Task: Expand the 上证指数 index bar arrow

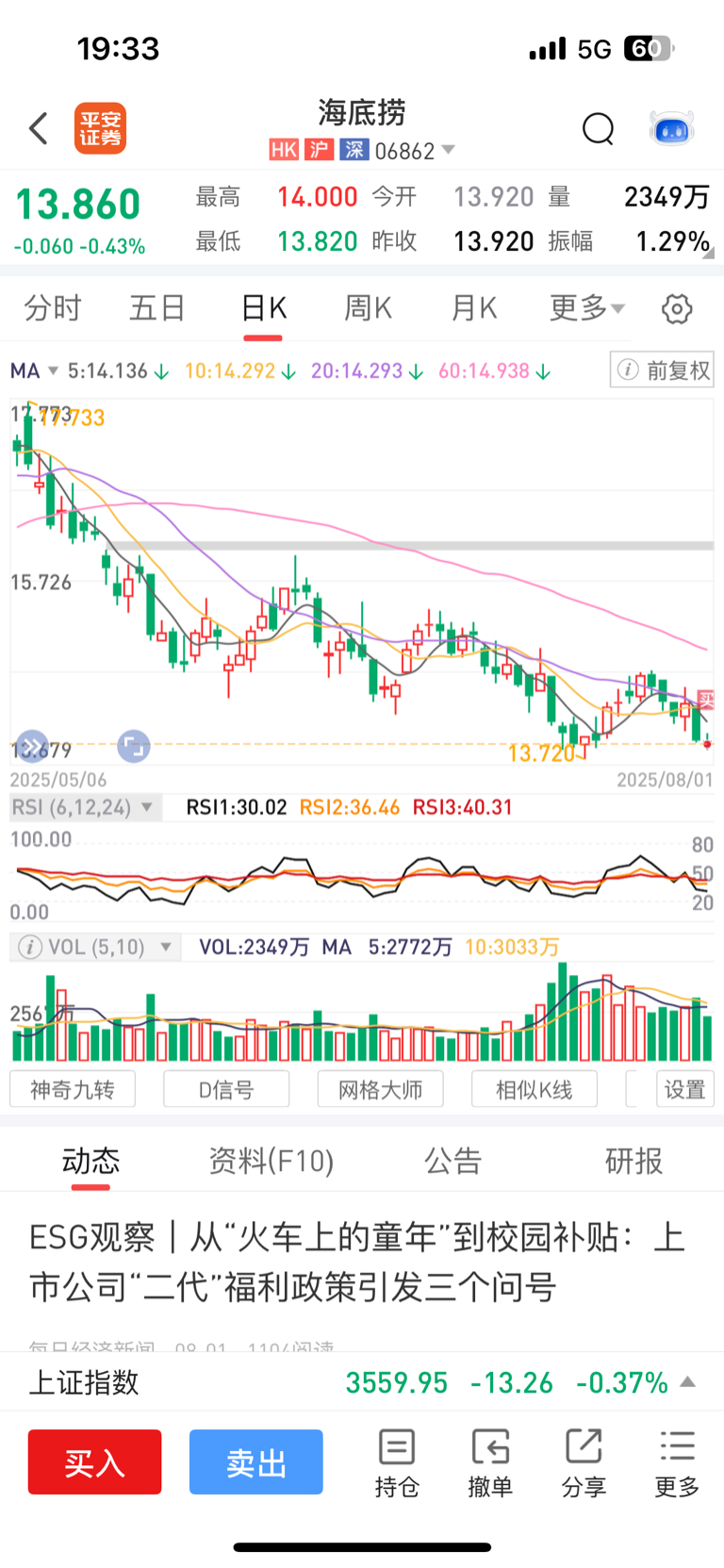Action: click(x=688, y=1382)
